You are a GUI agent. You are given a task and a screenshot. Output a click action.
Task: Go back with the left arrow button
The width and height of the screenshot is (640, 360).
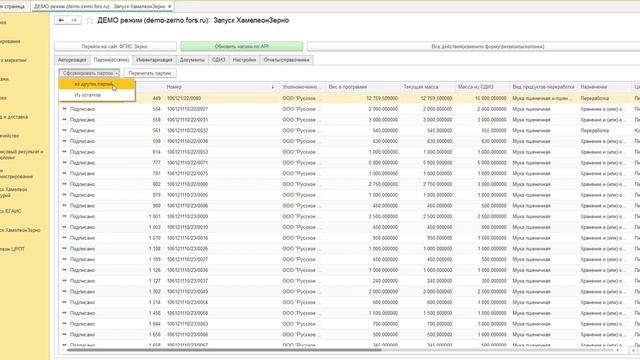(x=61, y=20)
